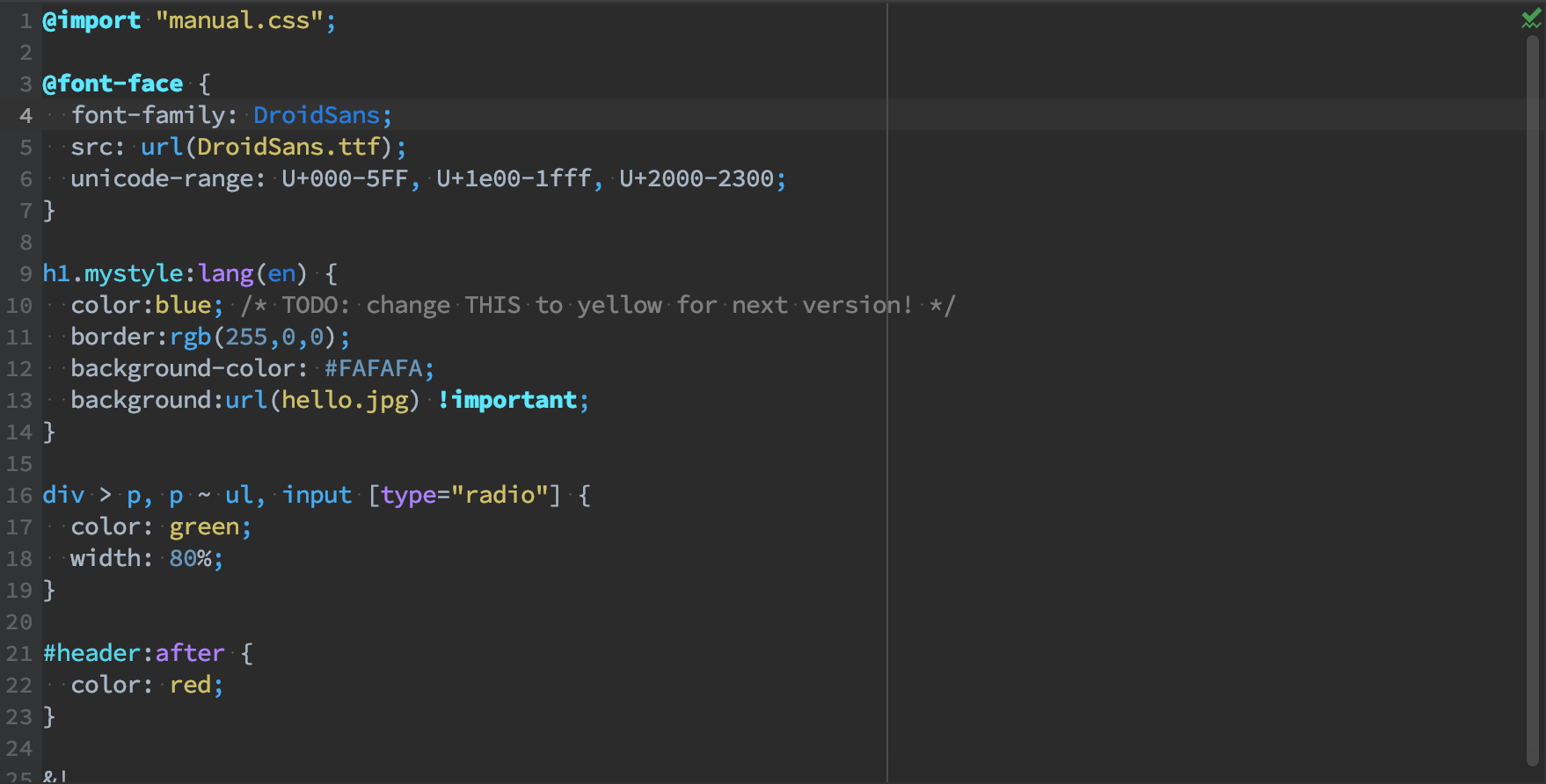Click the p ~ ul sibling selector
The width and height of the screenshot is (1546, 784).
[x=211, y=495]
